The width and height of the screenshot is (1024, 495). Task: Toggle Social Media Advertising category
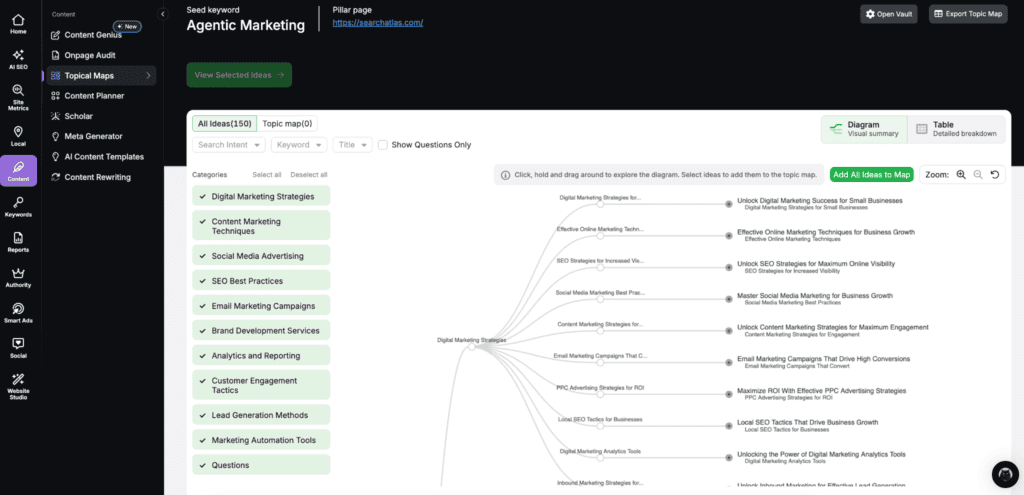[x=261, y=256]
